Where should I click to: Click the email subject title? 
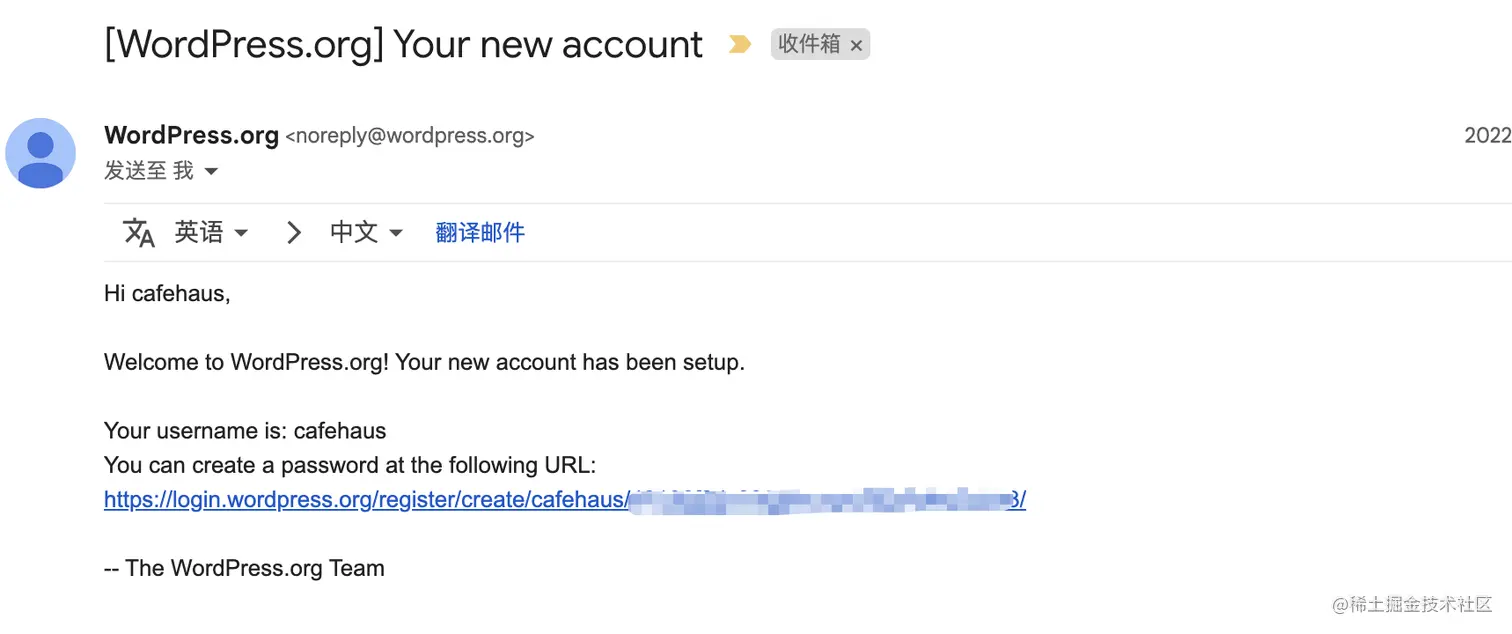click(x=403, y=45)
